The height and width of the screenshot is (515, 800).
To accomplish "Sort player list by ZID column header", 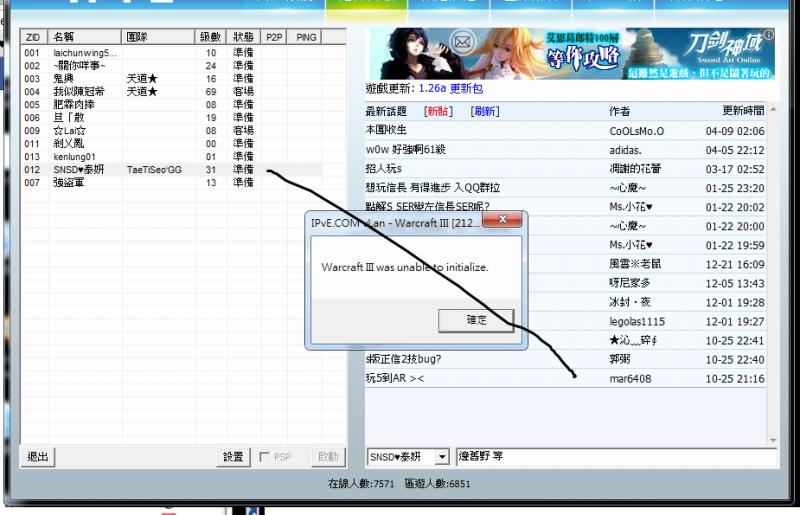I will coord(34,37).
